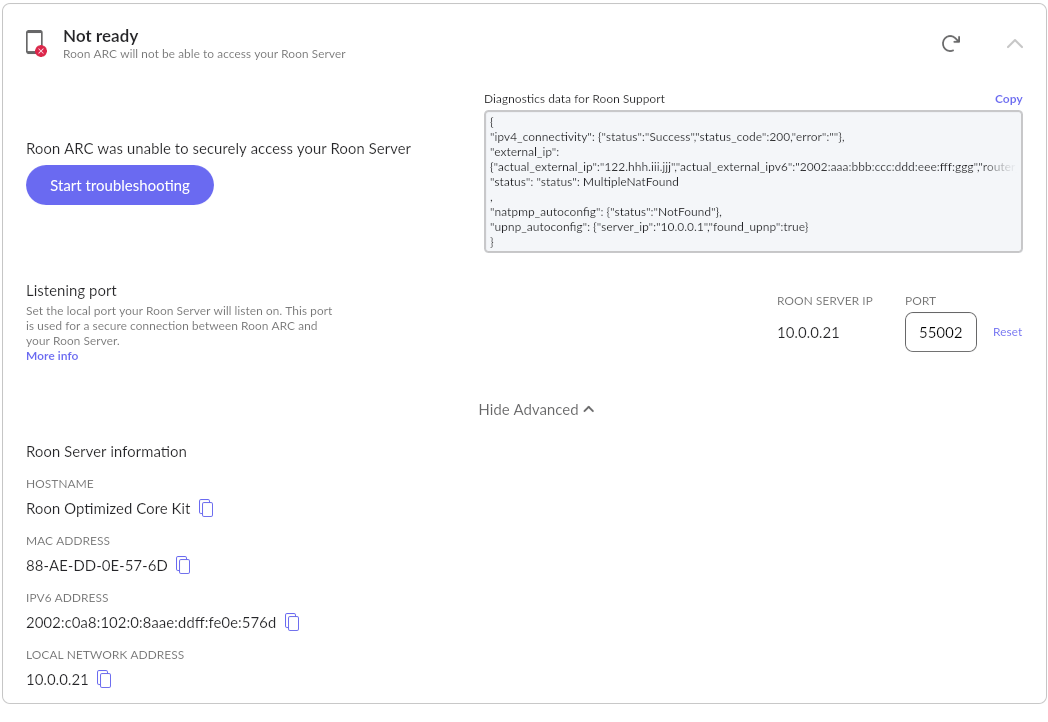Collapse the Not ready panel chevron
The image size is (1048, 722).
(x=1015, y=43)
